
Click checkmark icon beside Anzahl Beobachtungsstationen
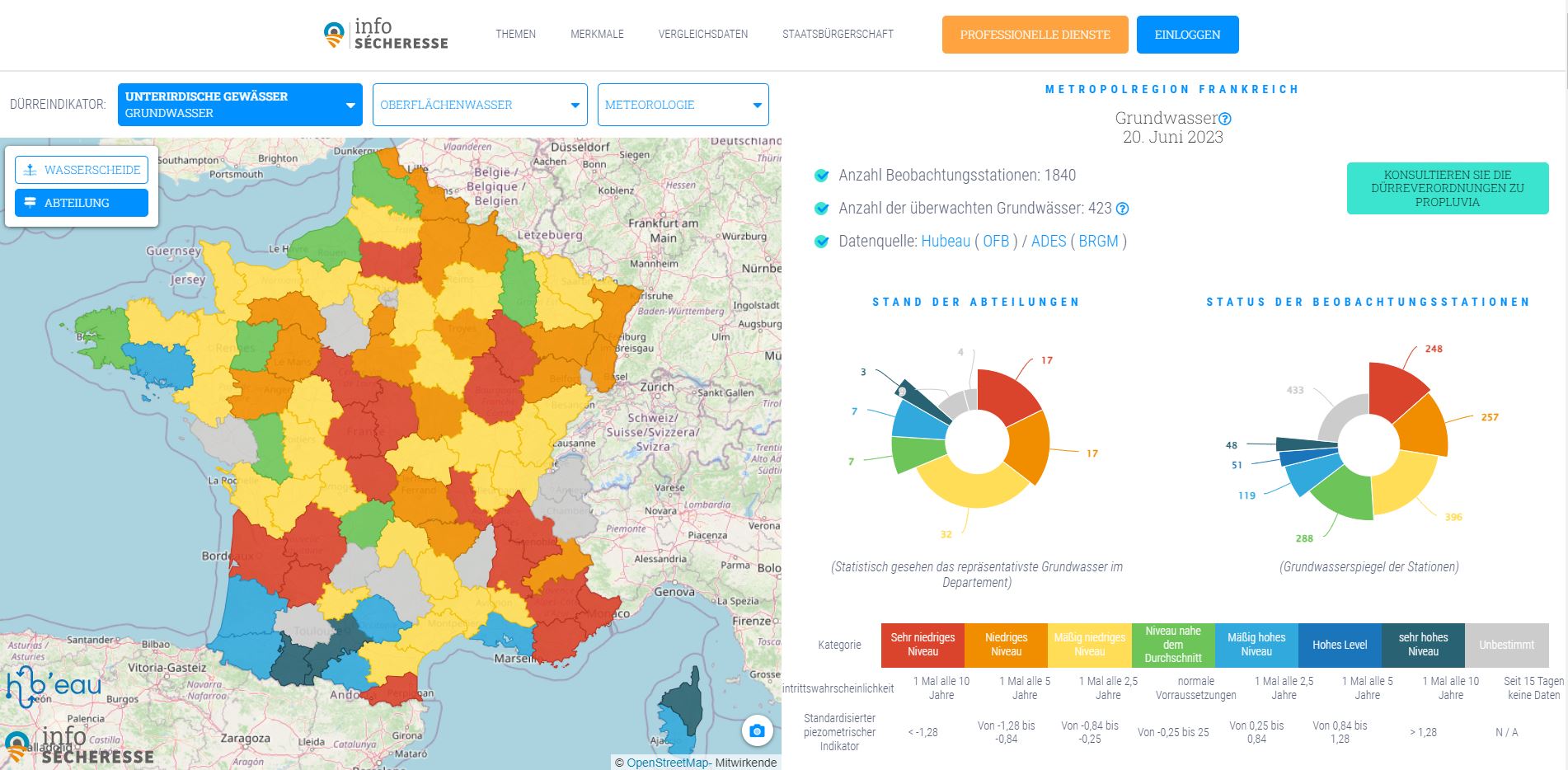tap(821, 176)
